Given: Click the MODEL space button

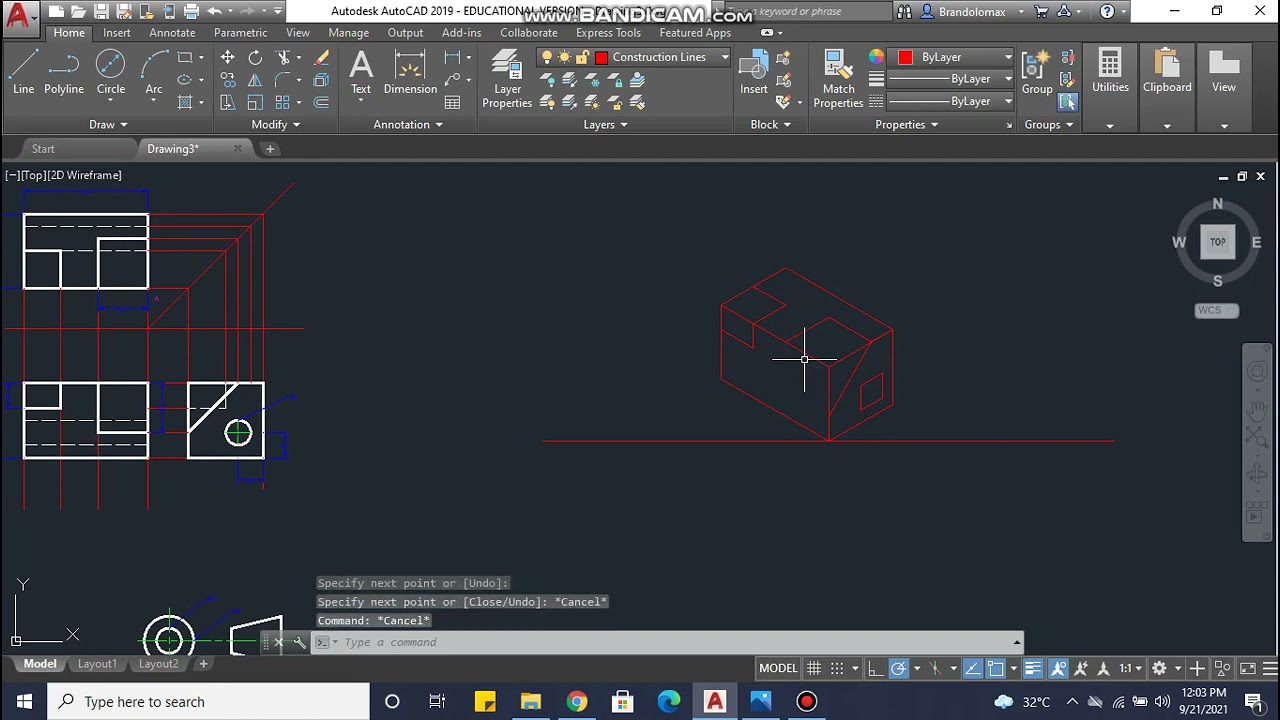Looking at the screenshot, I should 778,668.
